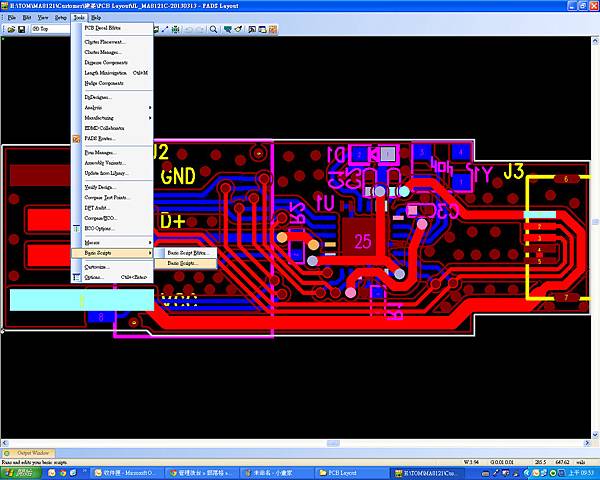Screen dimensions: 600x480
Task: Open the Edit menu
Action: click(27, 18)
